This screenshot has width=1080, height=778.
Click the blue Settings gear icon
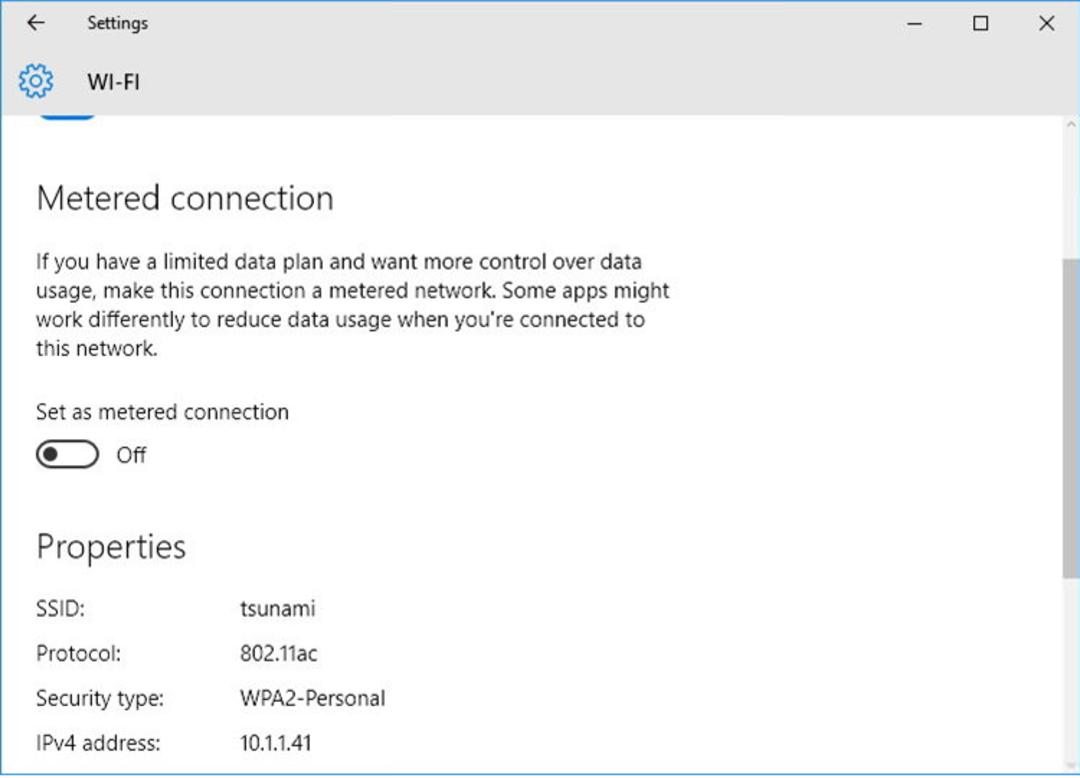click(x=36, y=81)
